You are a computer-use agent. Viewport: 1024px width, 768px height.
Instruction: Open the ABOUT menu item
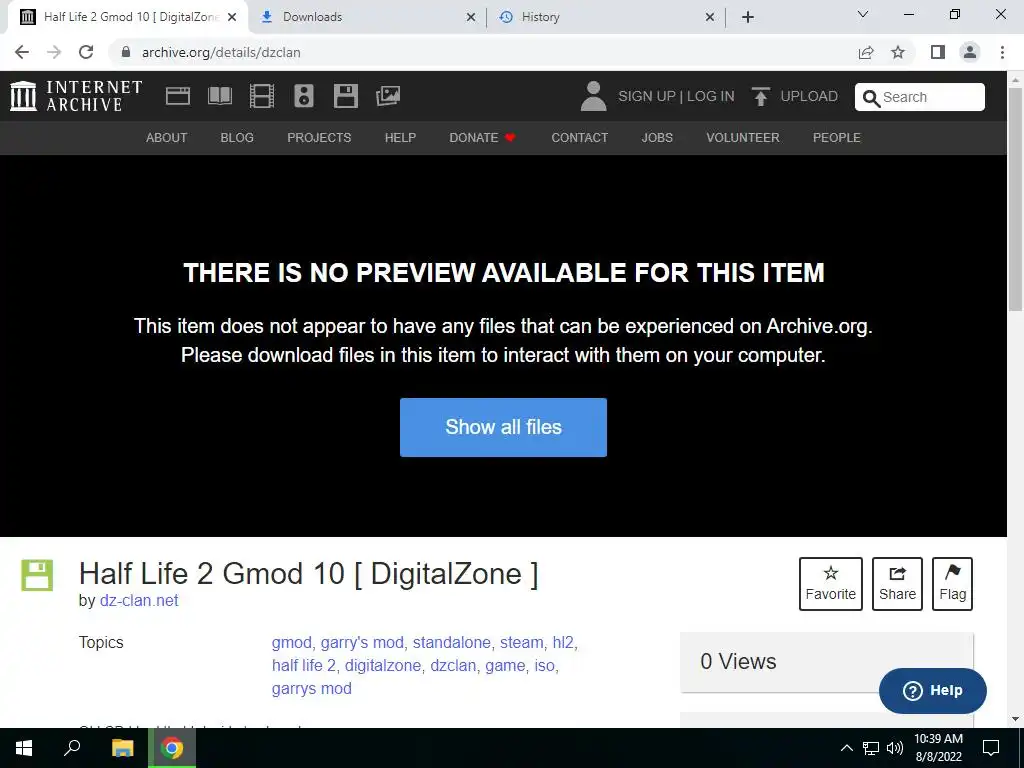point(167,138)
